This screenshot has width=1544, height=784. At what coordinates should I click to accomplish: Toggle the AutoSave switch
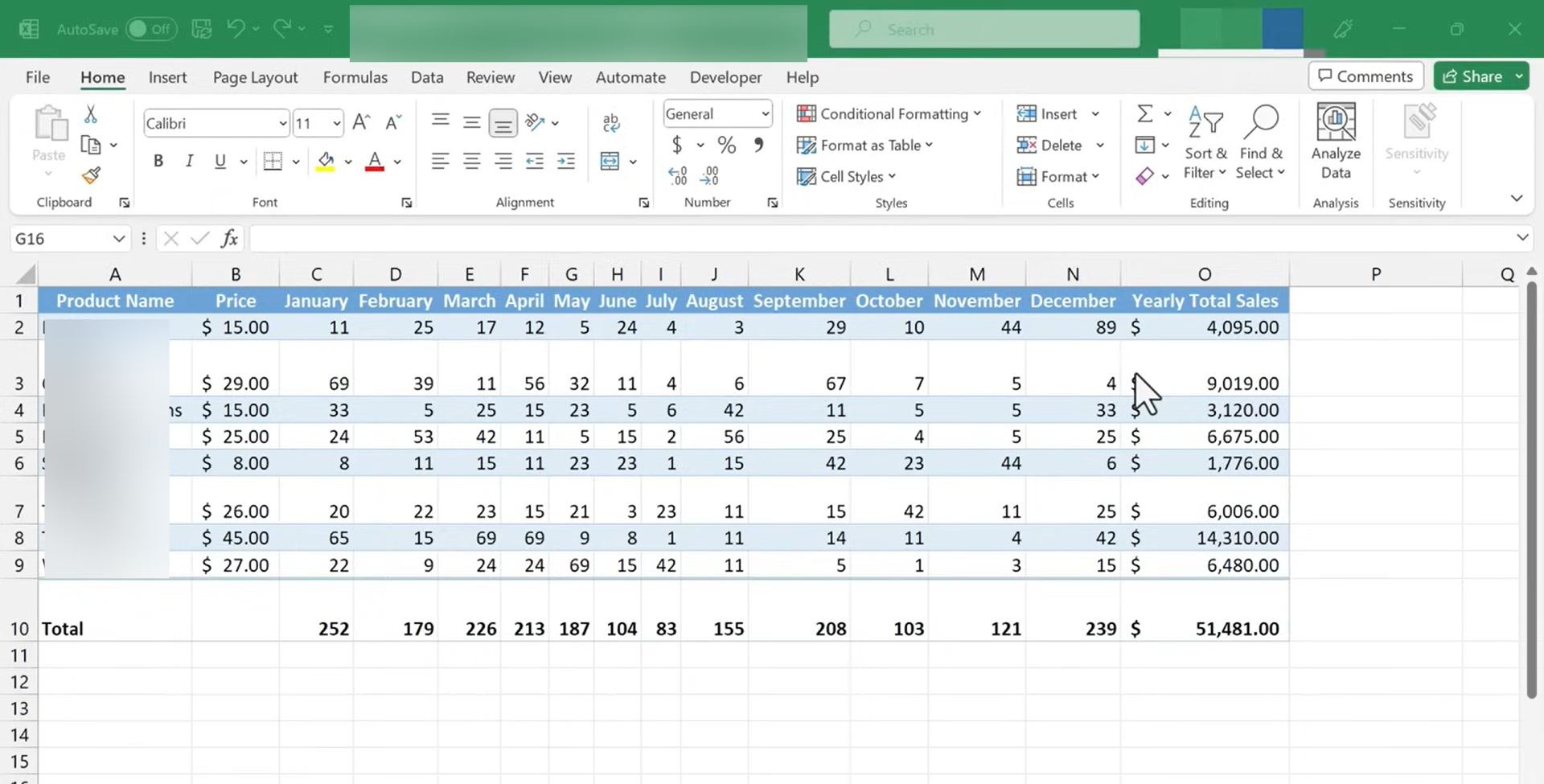click(150, 30)
